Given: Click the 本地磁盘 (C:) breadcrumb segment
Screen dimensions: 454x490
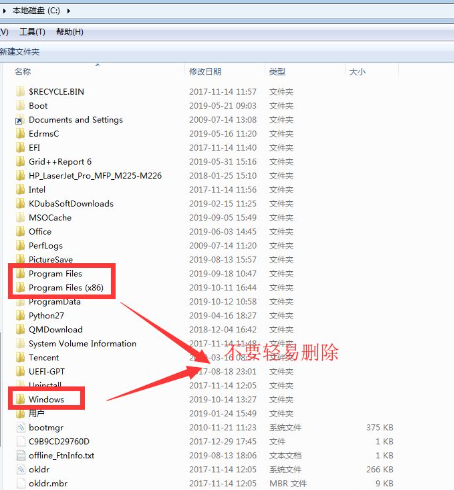Looking at the screenshot, I should [x=36, y=11].
